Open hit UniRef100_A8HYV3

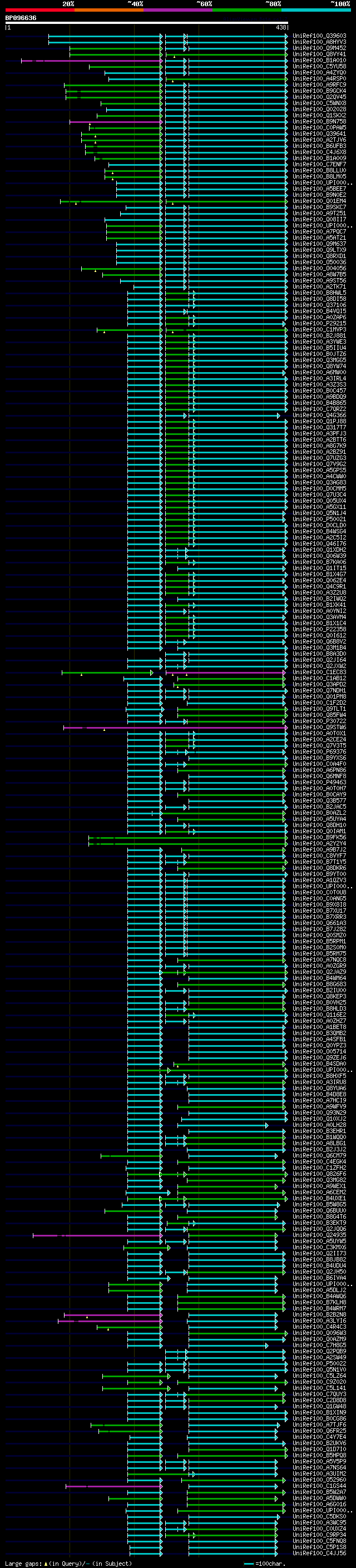tap(319, 42)
